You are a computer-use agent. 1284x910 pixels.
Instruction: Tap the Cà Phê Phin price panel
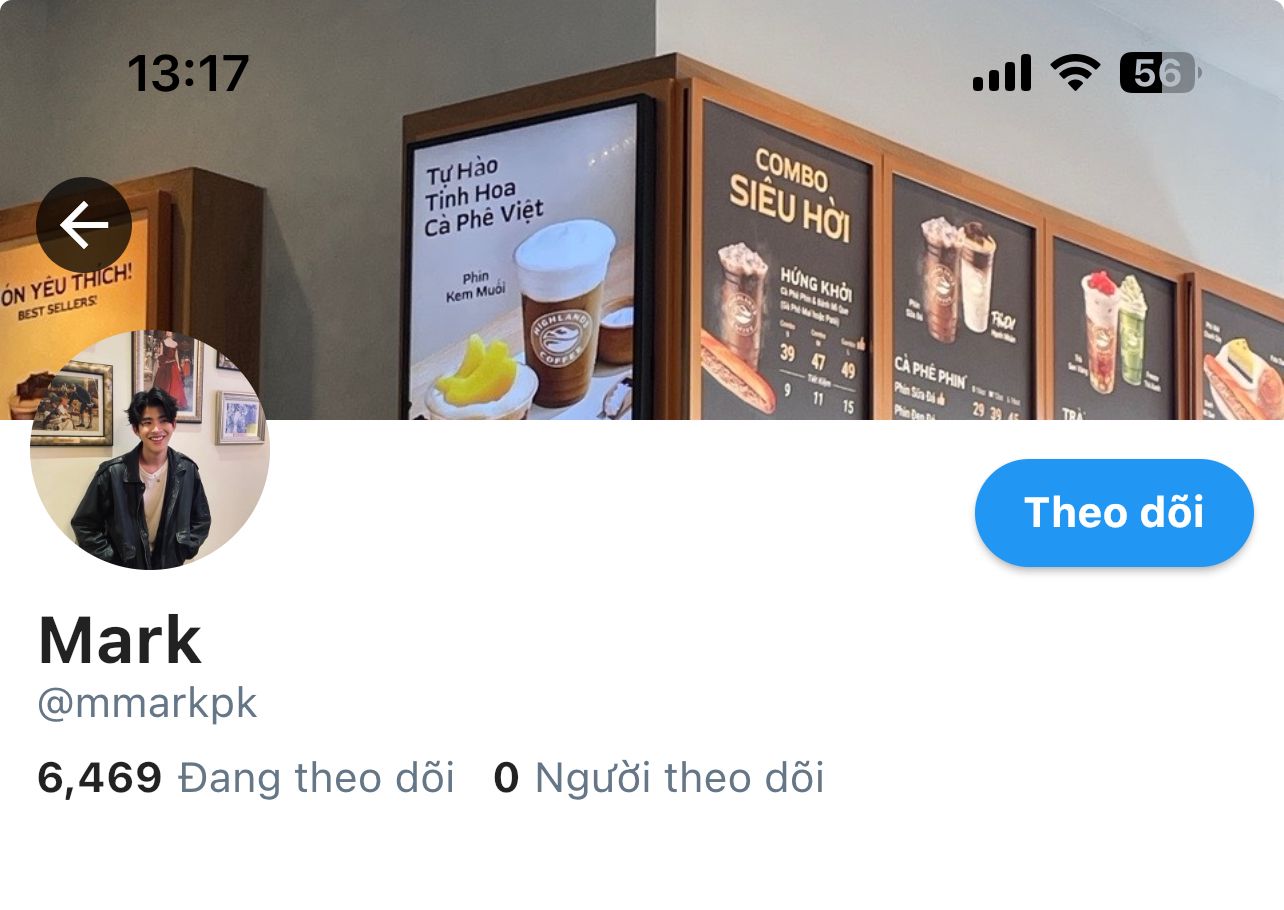[963, 300]
